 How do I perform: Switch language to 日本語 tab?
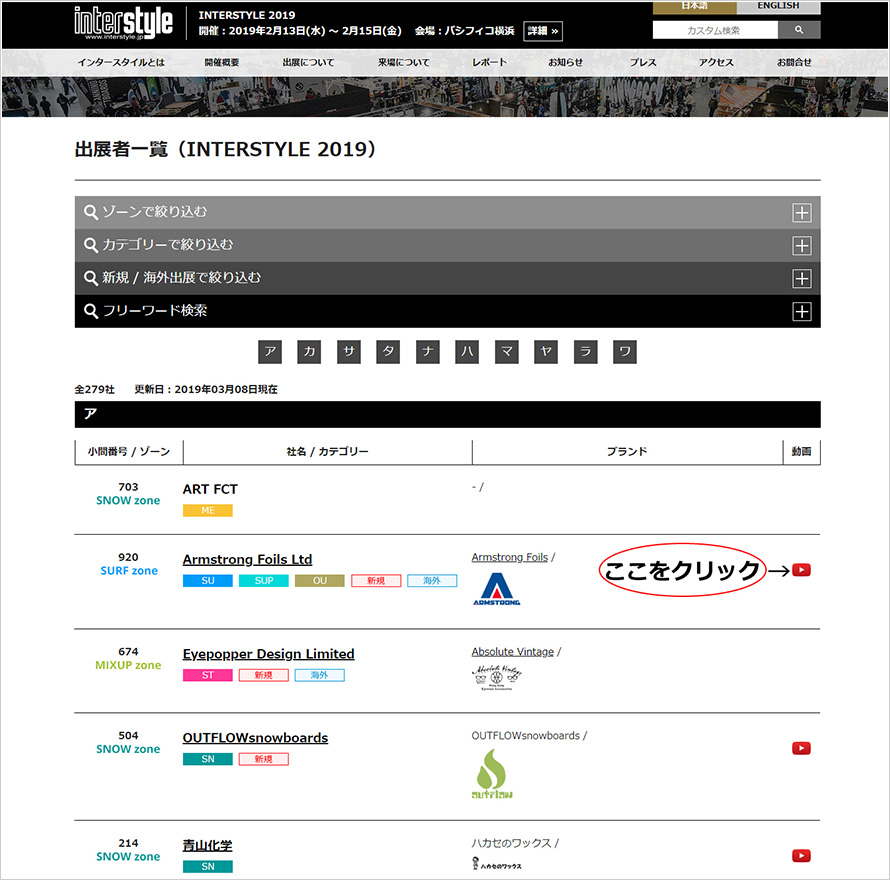695,7
